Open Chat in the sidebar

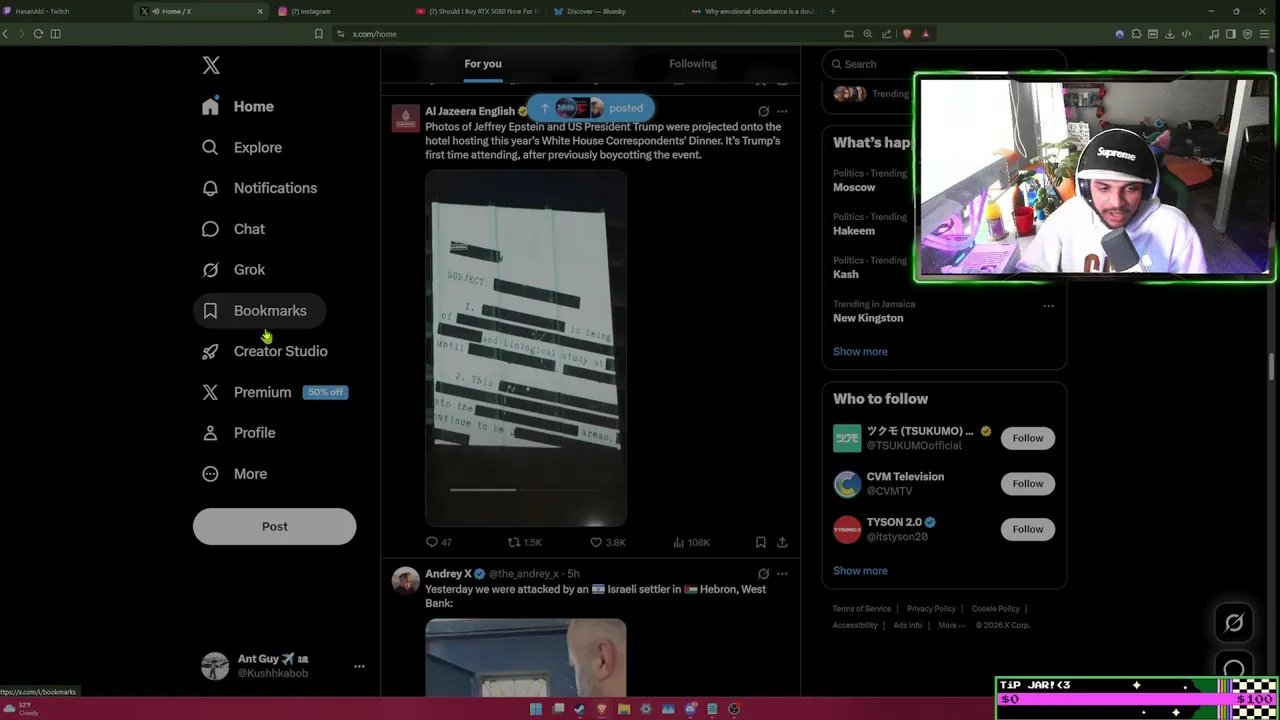[234, 229]
